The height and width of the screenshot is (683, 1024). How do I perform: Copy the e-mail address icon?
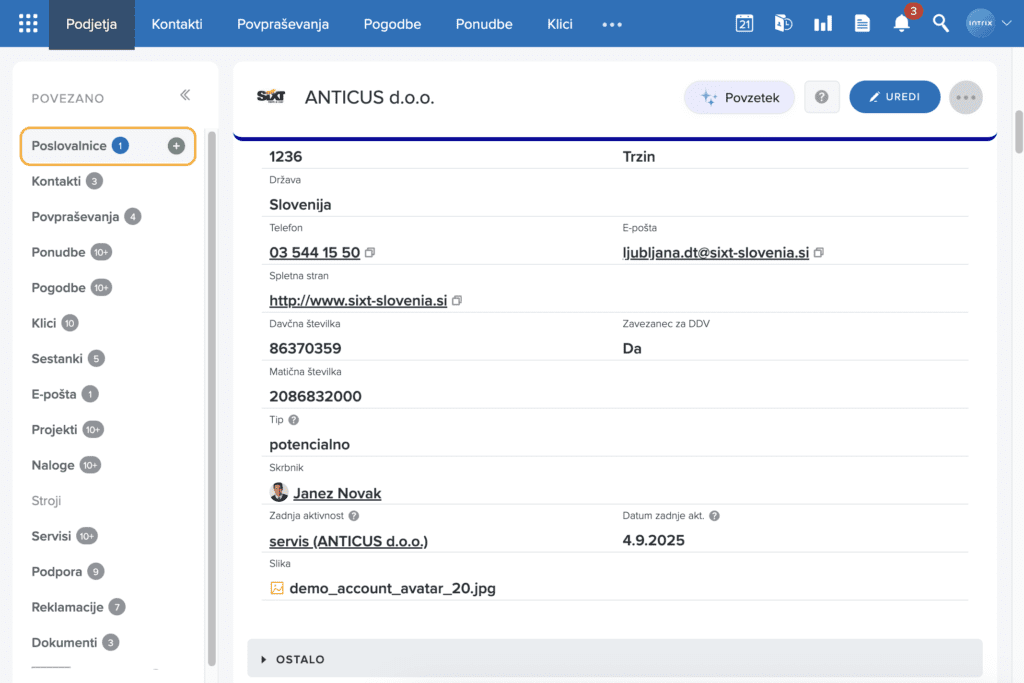click(x=819, y=253)
